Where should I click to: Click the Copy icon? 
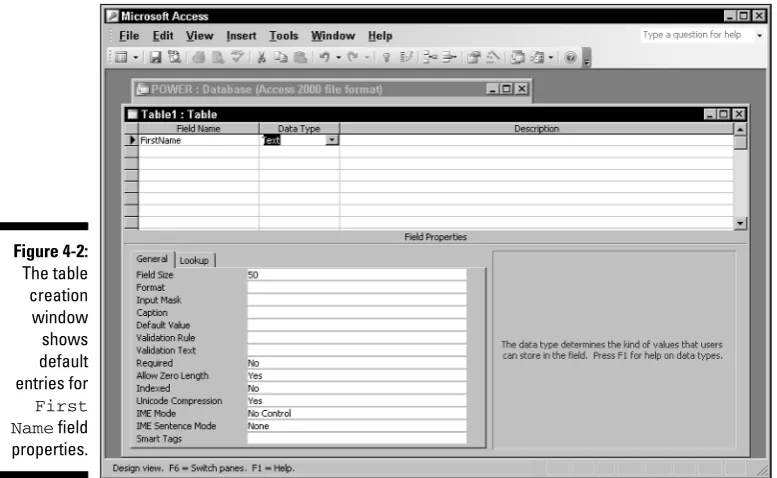(x=280, y=57)
